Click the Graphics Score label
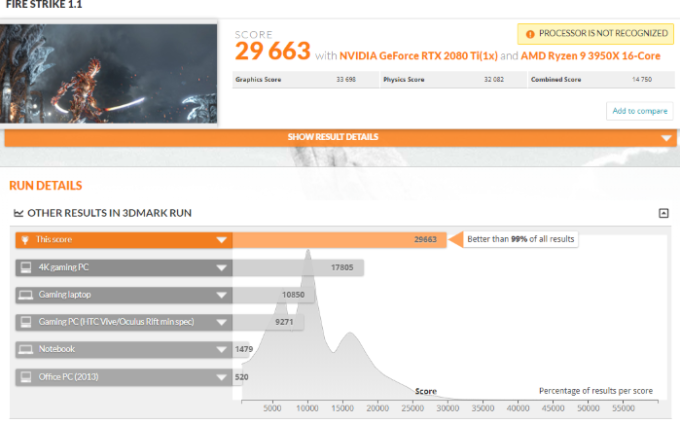 (x=258, y=79)
